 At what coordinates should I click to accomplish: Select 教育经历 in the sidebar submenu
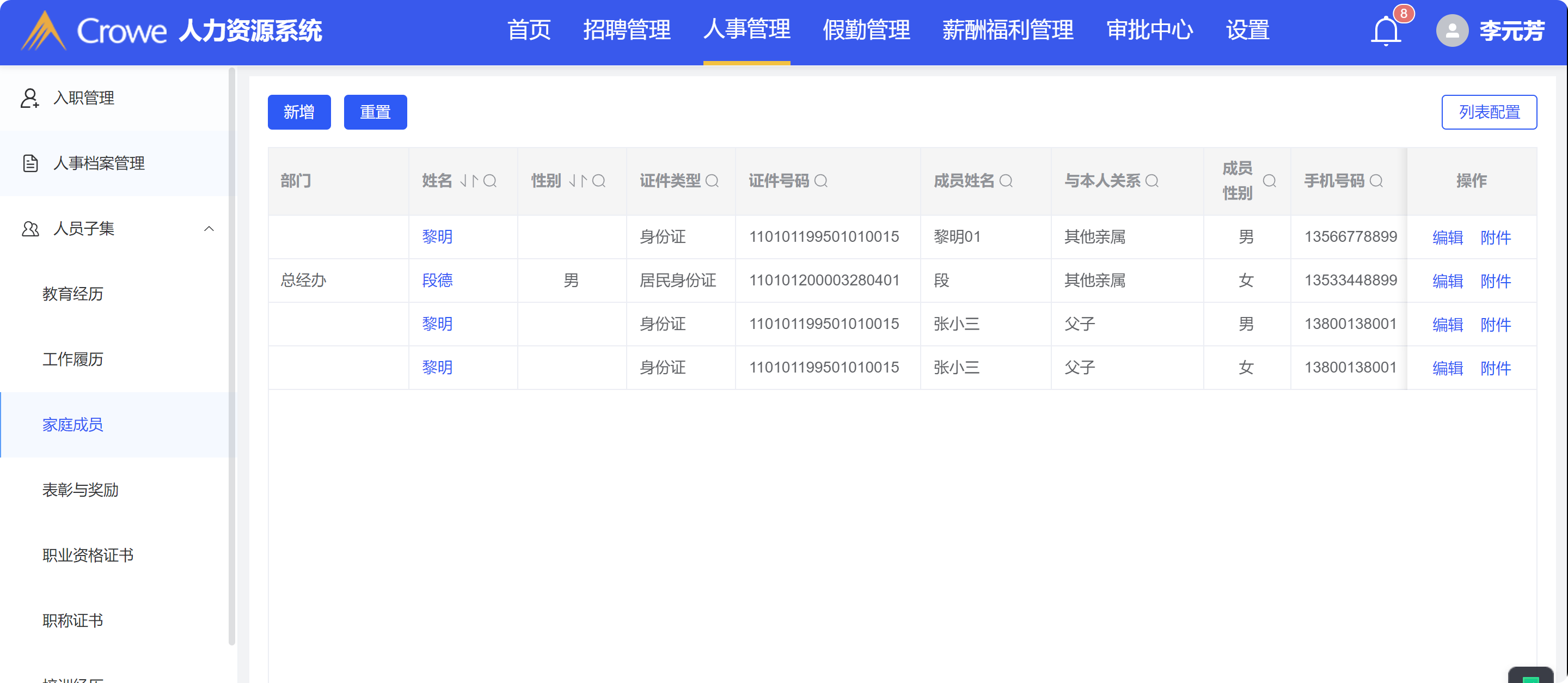pos(72,294)
